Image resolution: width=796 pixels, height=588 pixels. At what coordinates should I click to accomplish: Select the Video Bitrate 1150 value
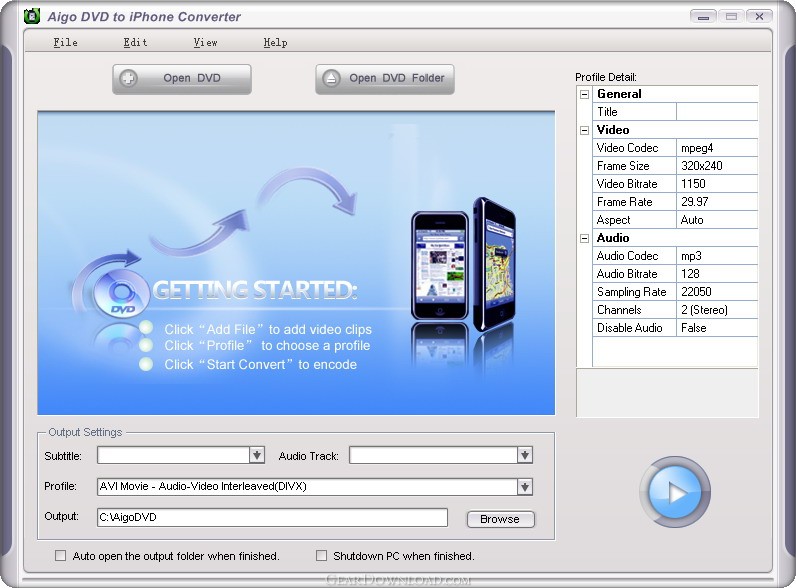(717, 184)
